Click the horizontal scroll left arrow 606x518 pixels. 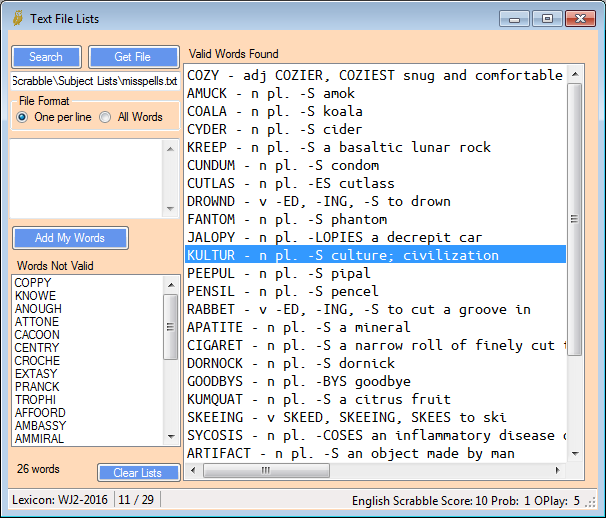193,470
